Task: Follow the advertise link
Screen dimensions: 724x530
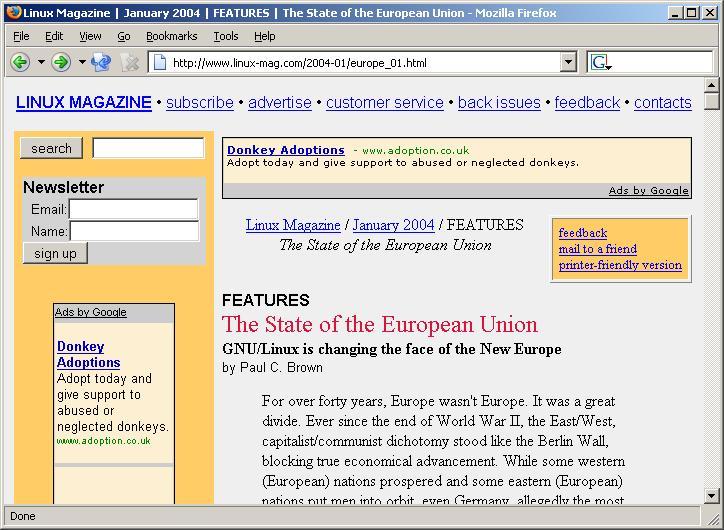Action: click(x=280, y=102)
